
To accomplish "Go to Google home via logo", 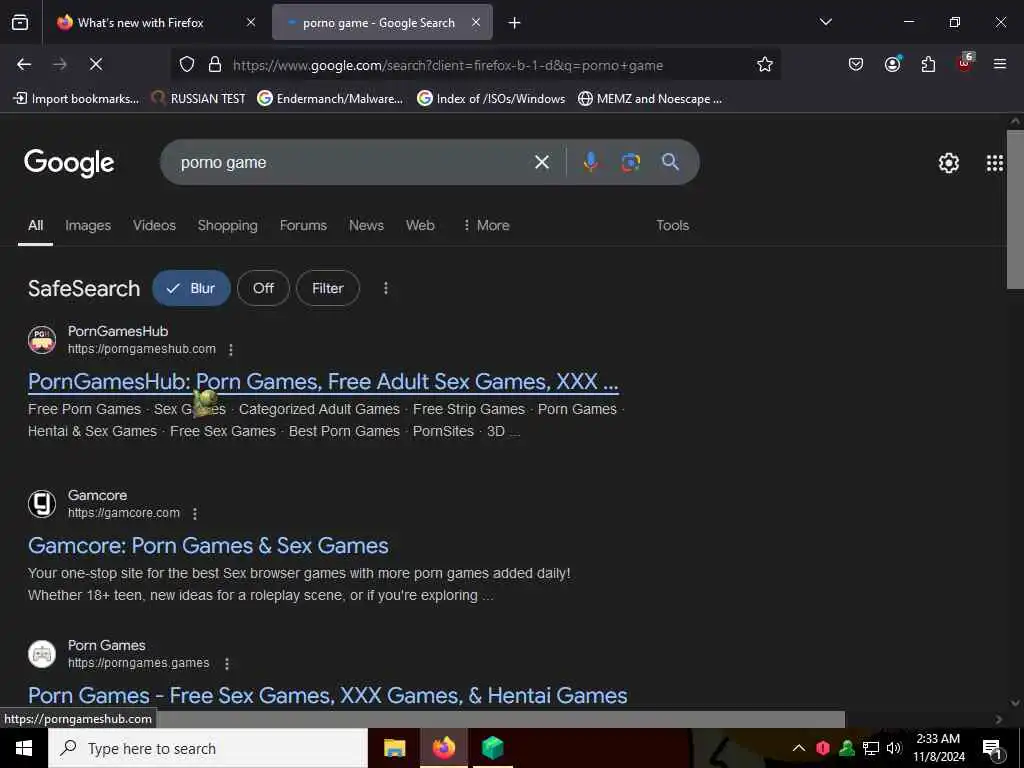I will pos(69,163).
